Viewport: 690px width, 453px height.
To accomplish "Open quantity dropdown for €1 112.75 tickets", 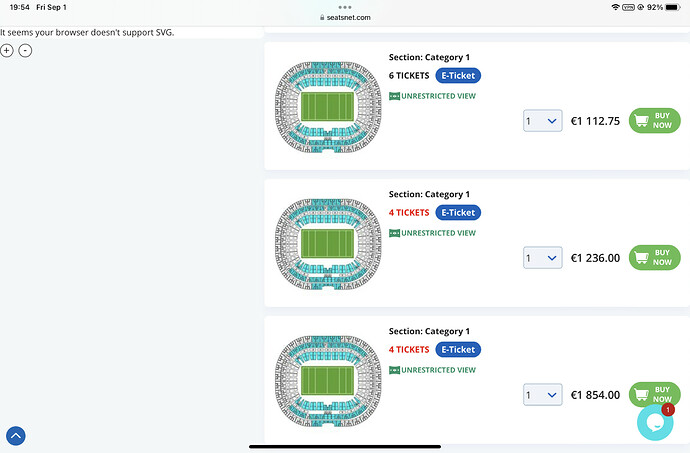I will pos(543,121).
